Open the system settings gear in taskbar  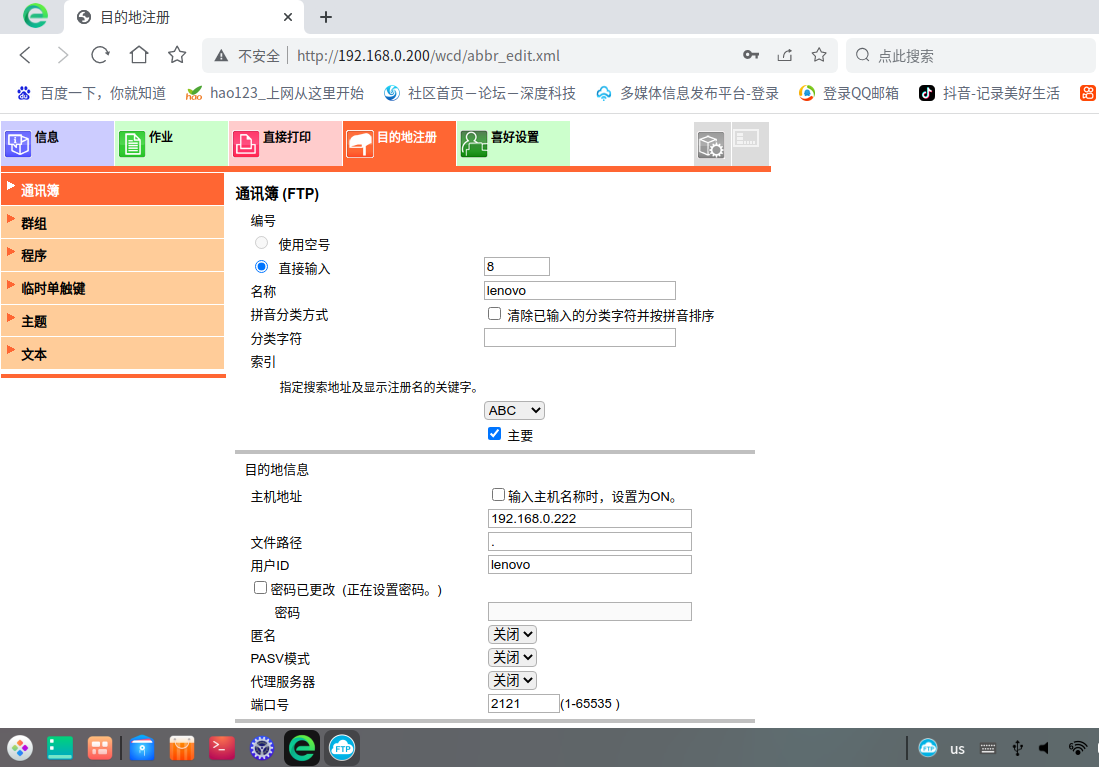tap(262, 748)
